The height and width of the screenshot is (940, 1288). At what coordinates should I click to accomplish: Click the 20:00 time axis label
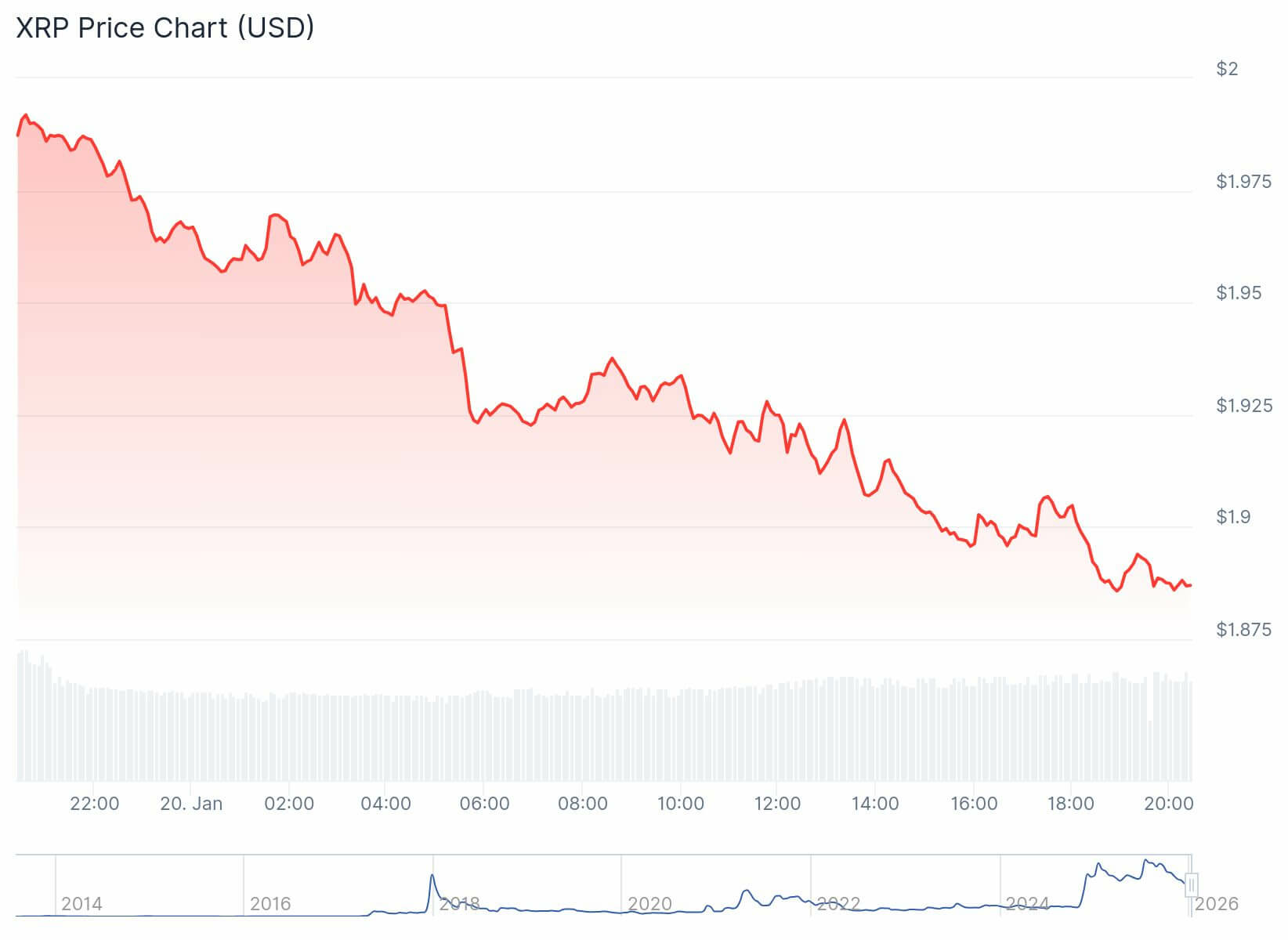(1168, 804)
